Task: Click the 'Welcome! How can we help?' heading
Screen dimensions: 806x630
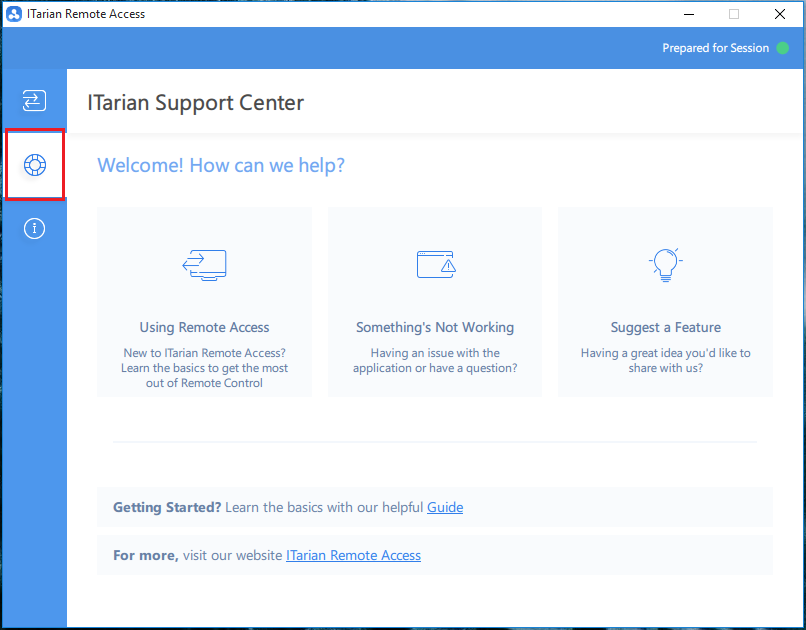Action: coord(221,165)
